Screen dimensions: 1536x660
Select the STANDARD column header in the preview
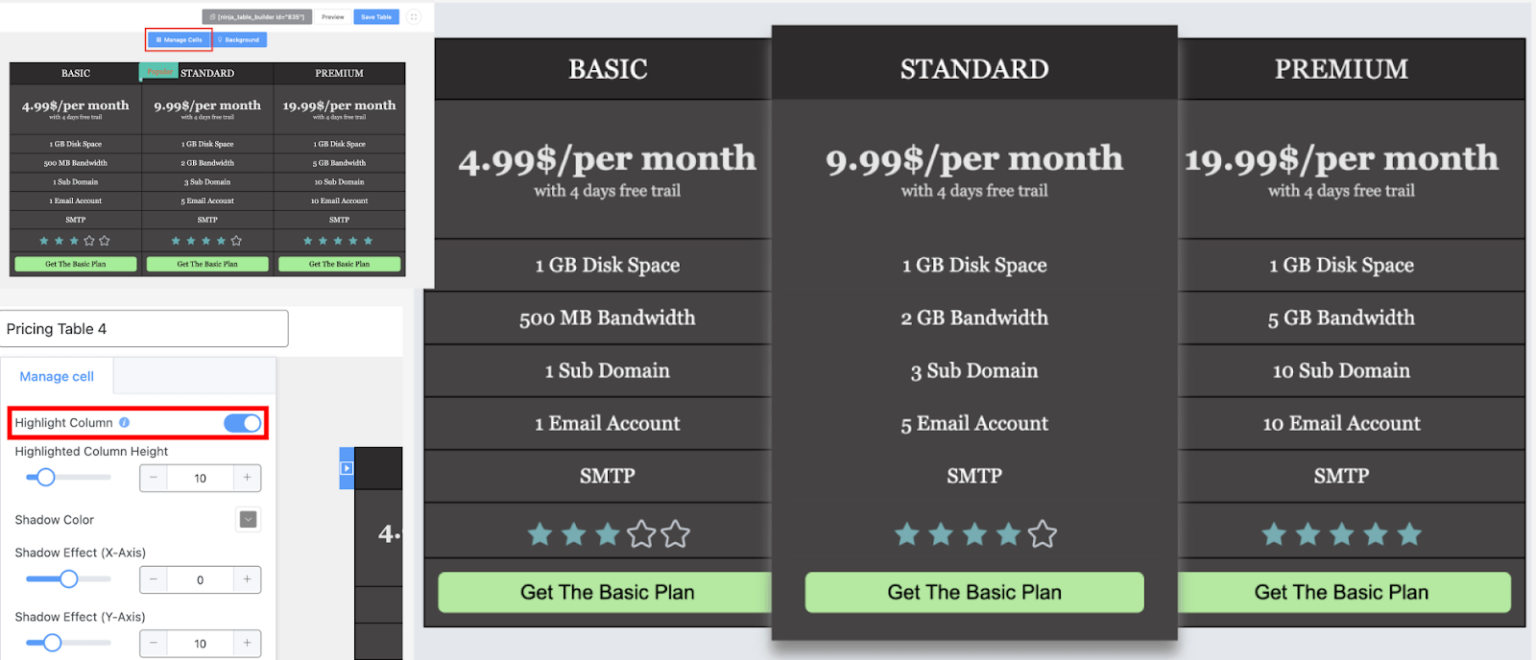(x=974, y=69)
